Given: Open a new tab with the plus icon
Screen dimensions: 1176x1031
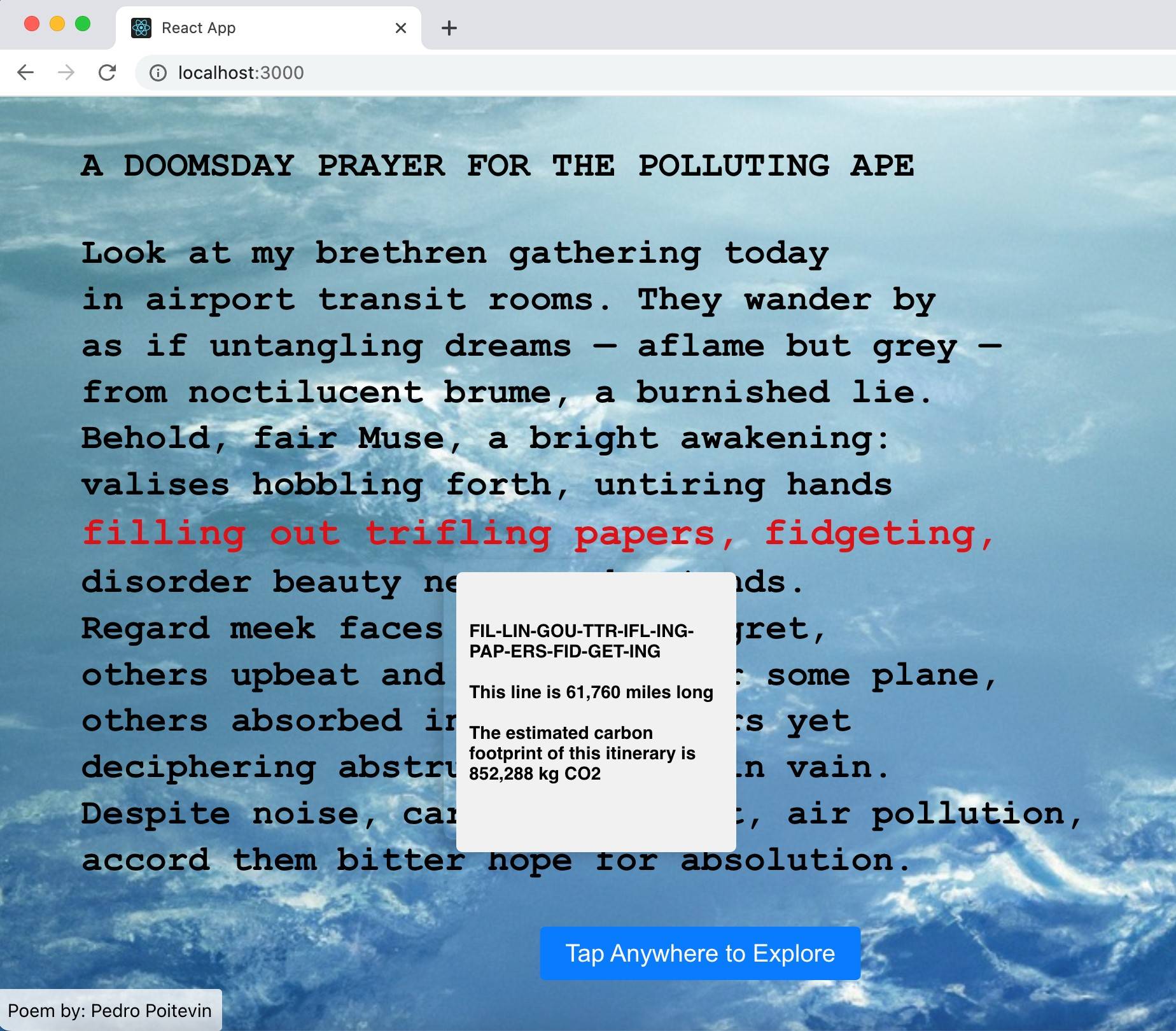Looking at the screenshot, I should (x=449, y=28).
